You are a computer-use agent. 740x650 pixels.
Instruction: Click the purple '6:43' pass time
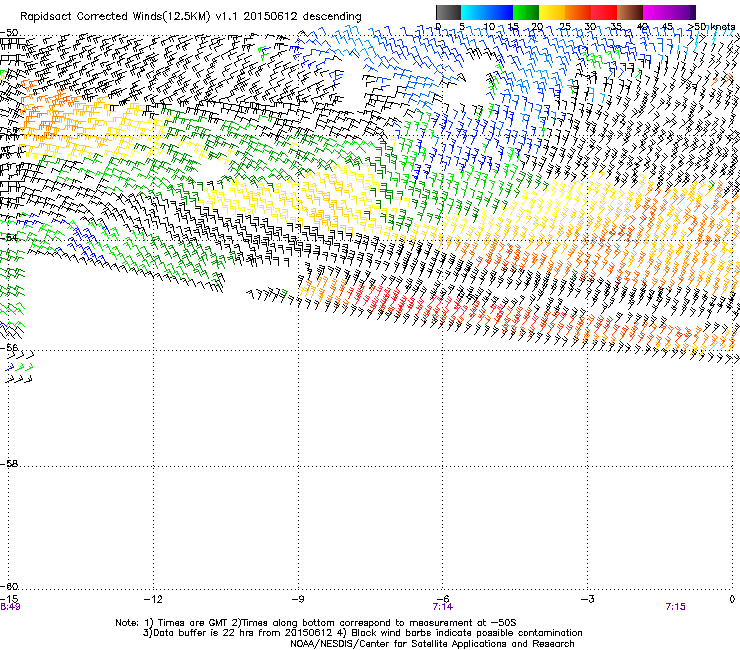coord(10,607)
